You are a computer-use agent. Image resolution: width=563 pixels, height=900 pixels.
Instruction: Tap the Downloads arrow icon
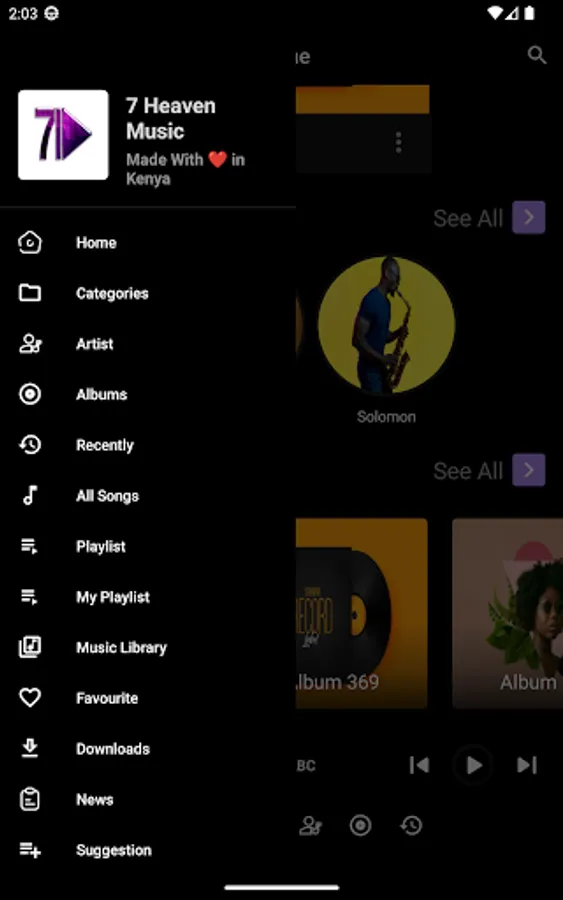[x=30, y=748]
